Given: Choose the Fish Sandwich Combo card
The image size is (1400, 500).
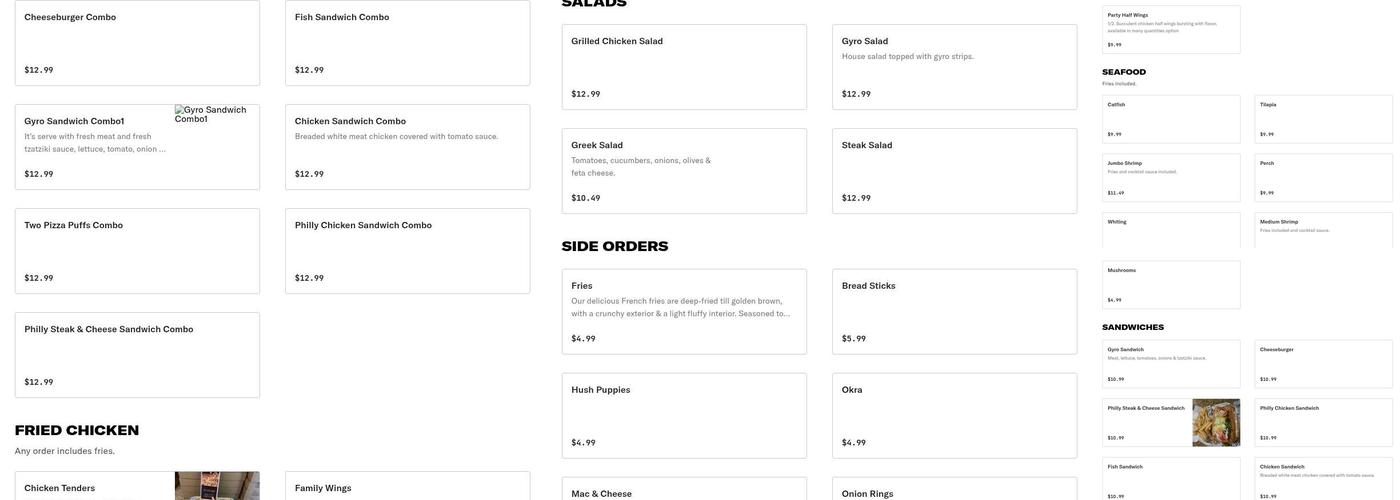Looking at the screenshot, I should [x=407, y=43].
